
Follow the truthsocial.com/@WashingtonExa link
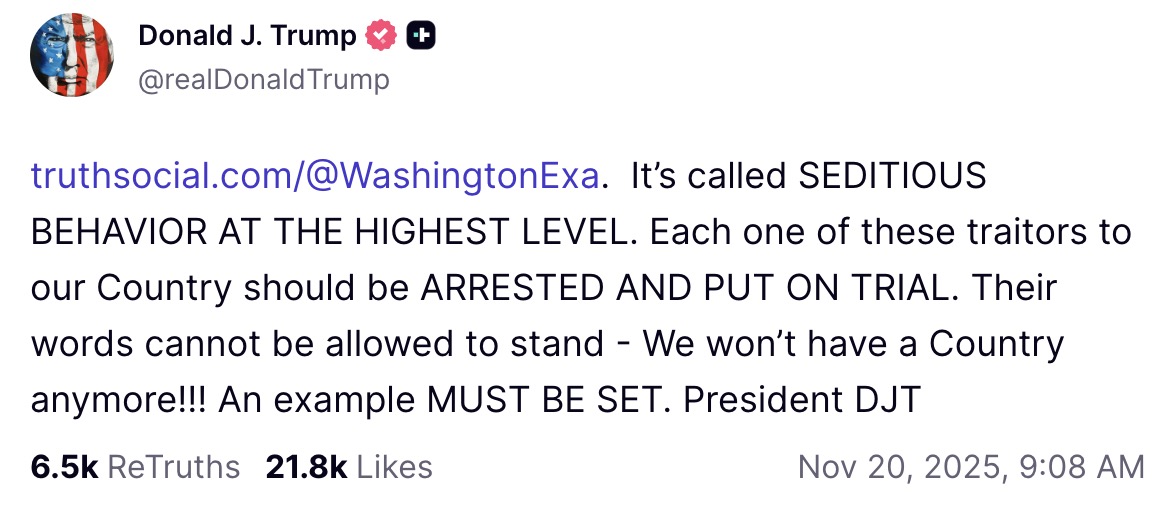[x=316, y=176]
